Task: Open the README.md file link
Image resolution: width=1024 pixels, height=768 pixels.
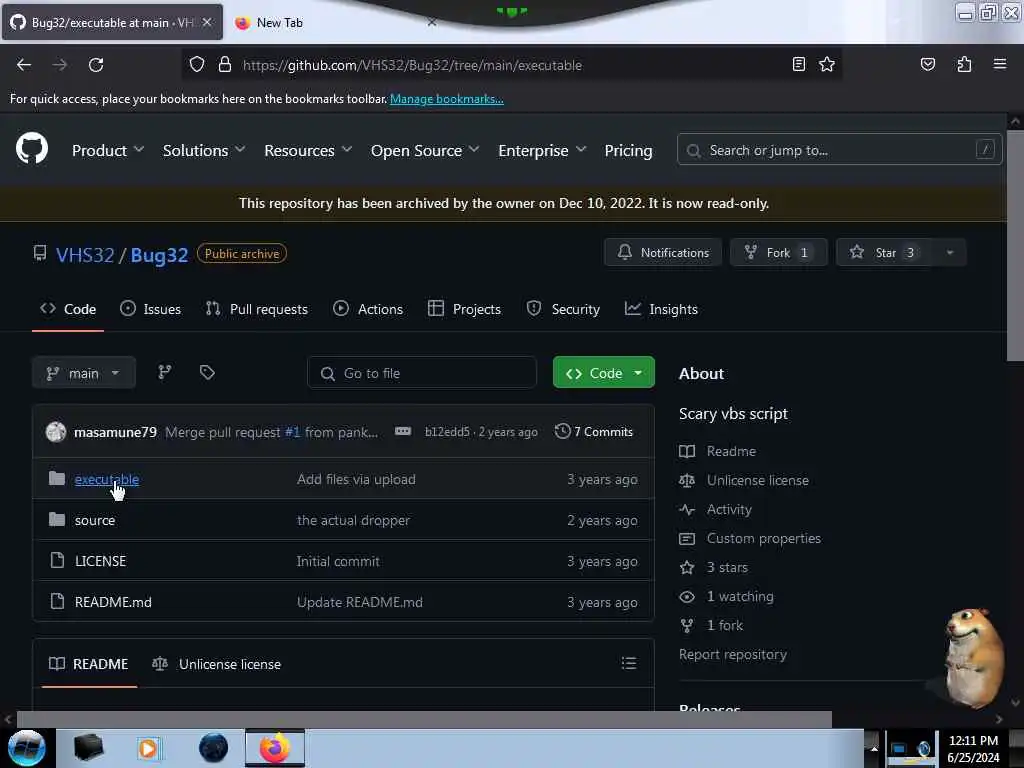Action: coord(113,601)
